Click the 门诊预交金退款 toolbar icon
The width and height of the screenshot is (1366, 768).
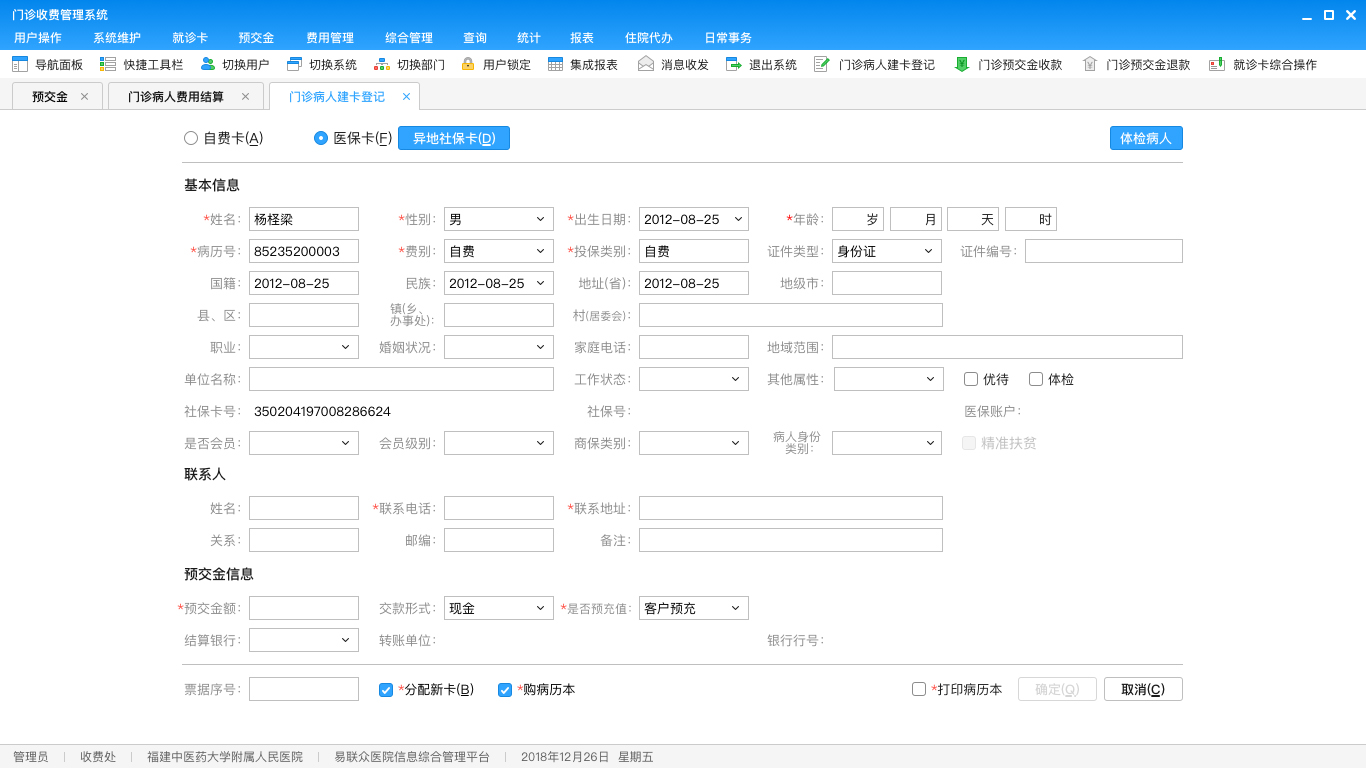1090,64
